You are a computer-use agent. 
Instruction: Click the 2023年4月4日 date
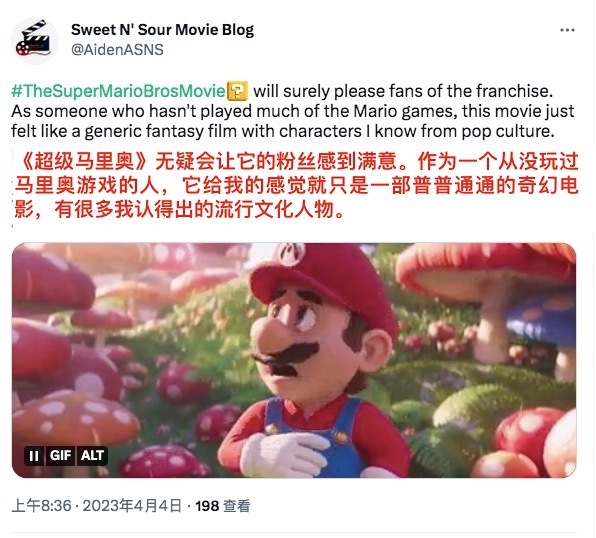132,506
